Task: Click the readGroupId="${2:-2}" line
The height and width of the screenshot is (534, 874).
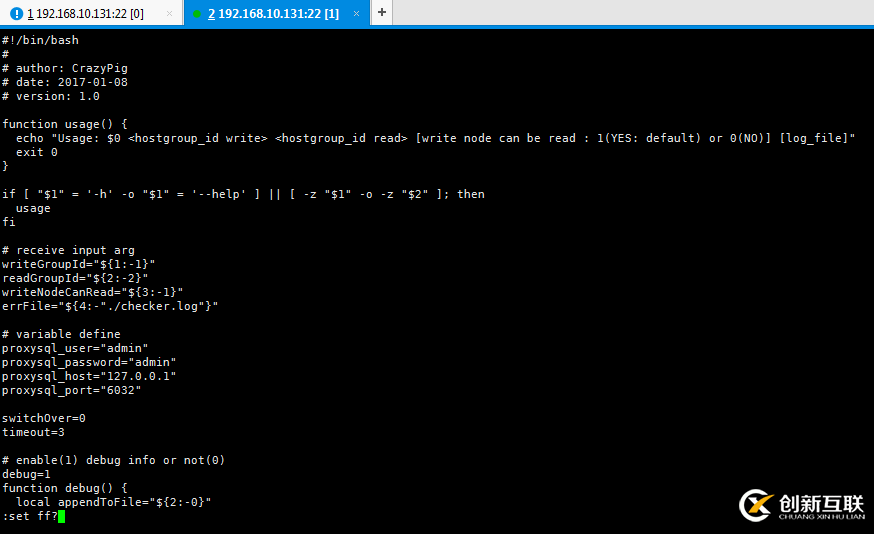Action: coord(75,278)
